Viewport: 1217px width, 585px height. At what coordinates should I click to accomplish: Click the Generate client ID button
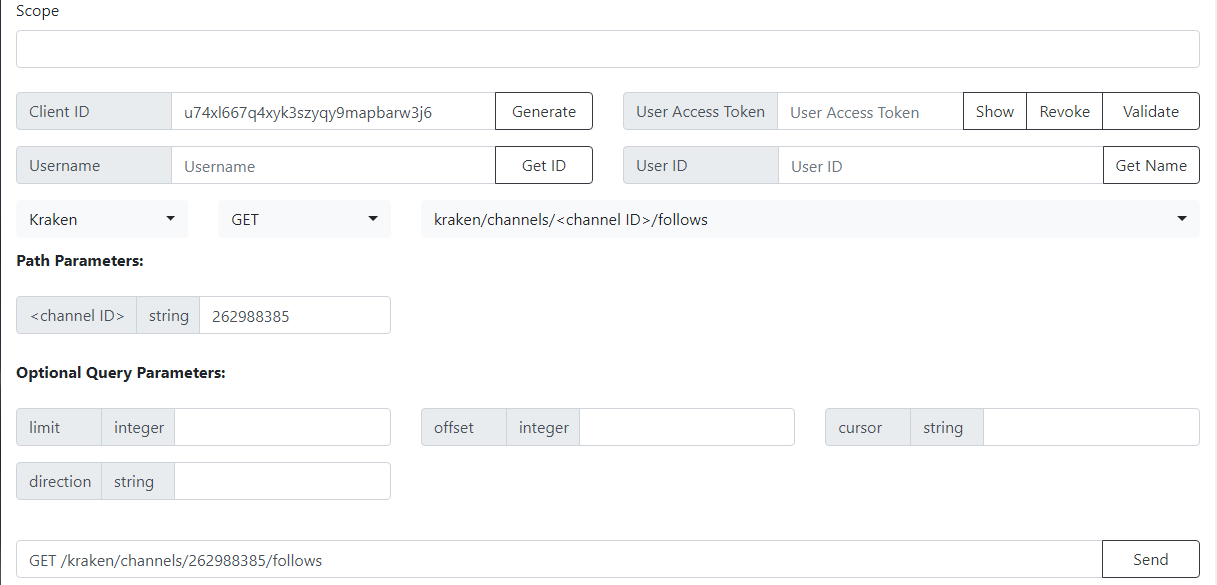[x=543, y=112]
